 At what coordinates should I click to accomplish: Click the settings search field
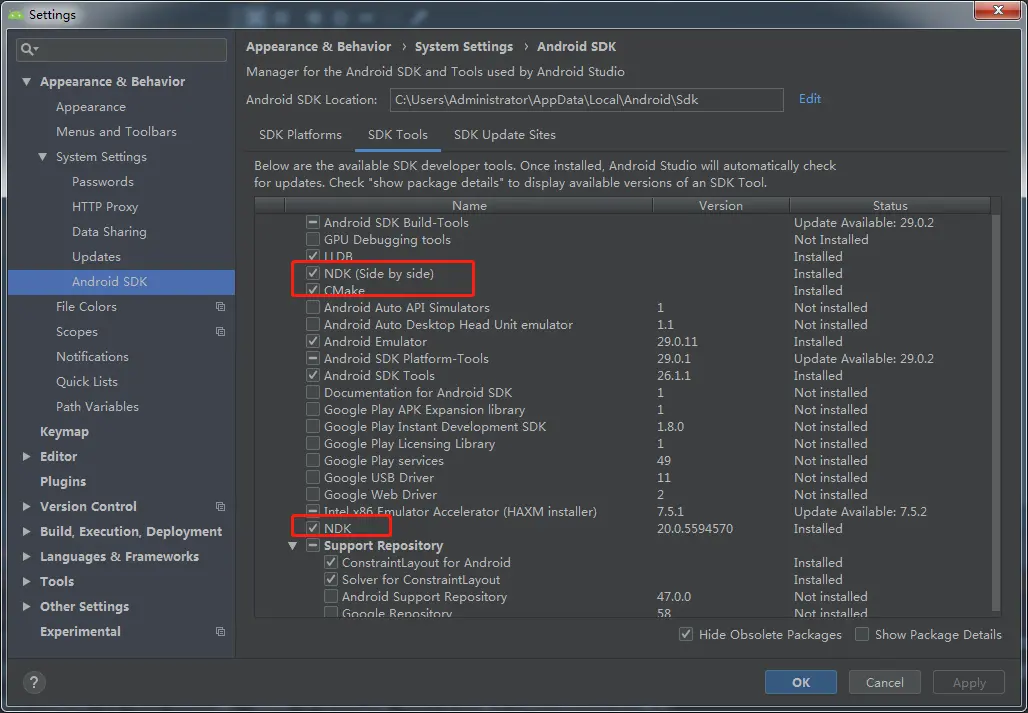pyautogui.click(x=121, y=50)
